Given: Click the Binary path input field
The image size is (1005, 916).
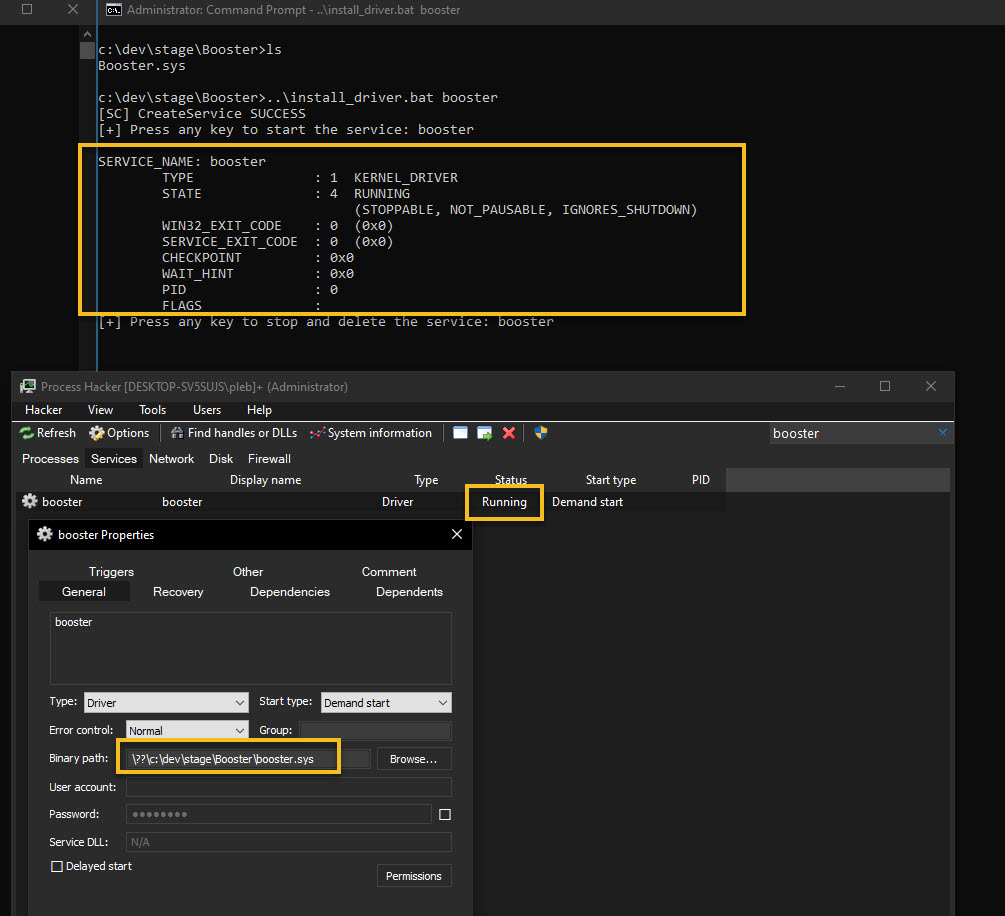Looking at the screenshot, I should 248,759.
